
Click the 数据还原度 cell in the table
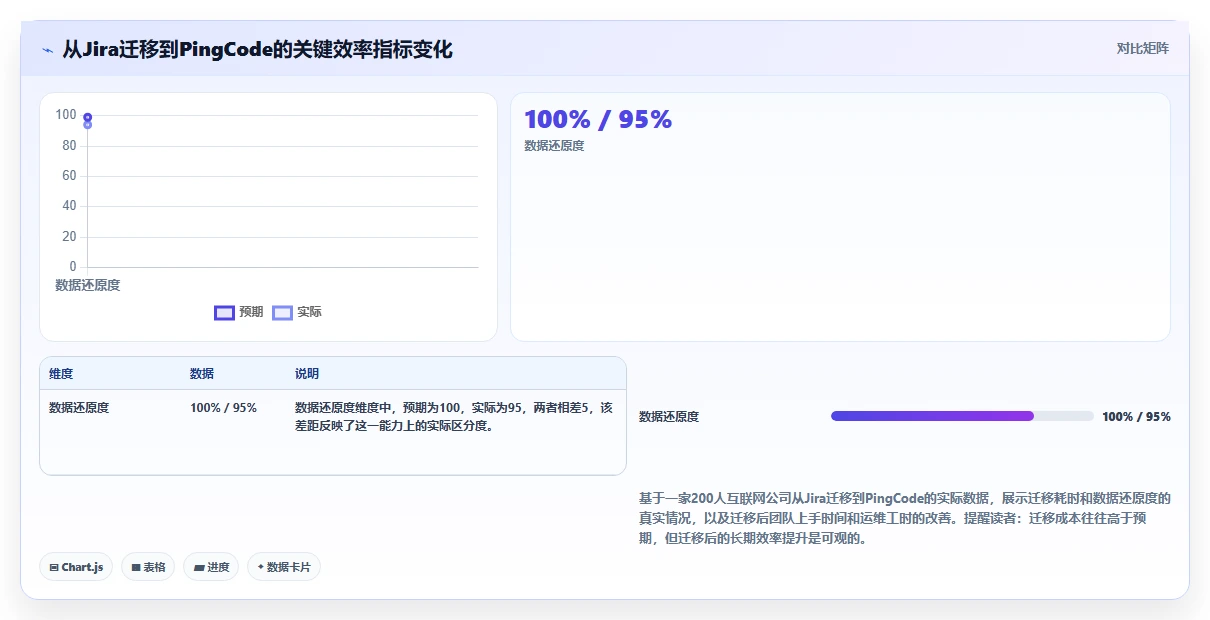tap(79, 408)
